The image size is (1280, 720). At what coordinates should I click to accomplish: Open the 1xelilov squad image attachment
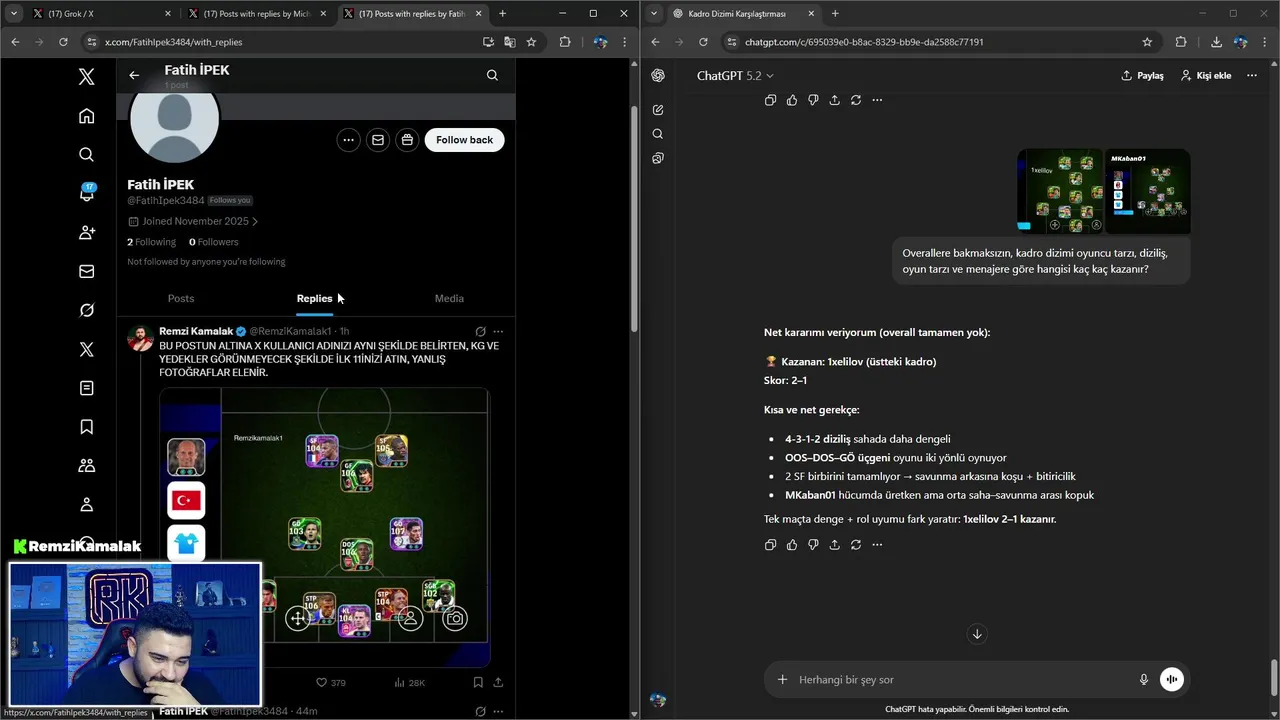1060,192
